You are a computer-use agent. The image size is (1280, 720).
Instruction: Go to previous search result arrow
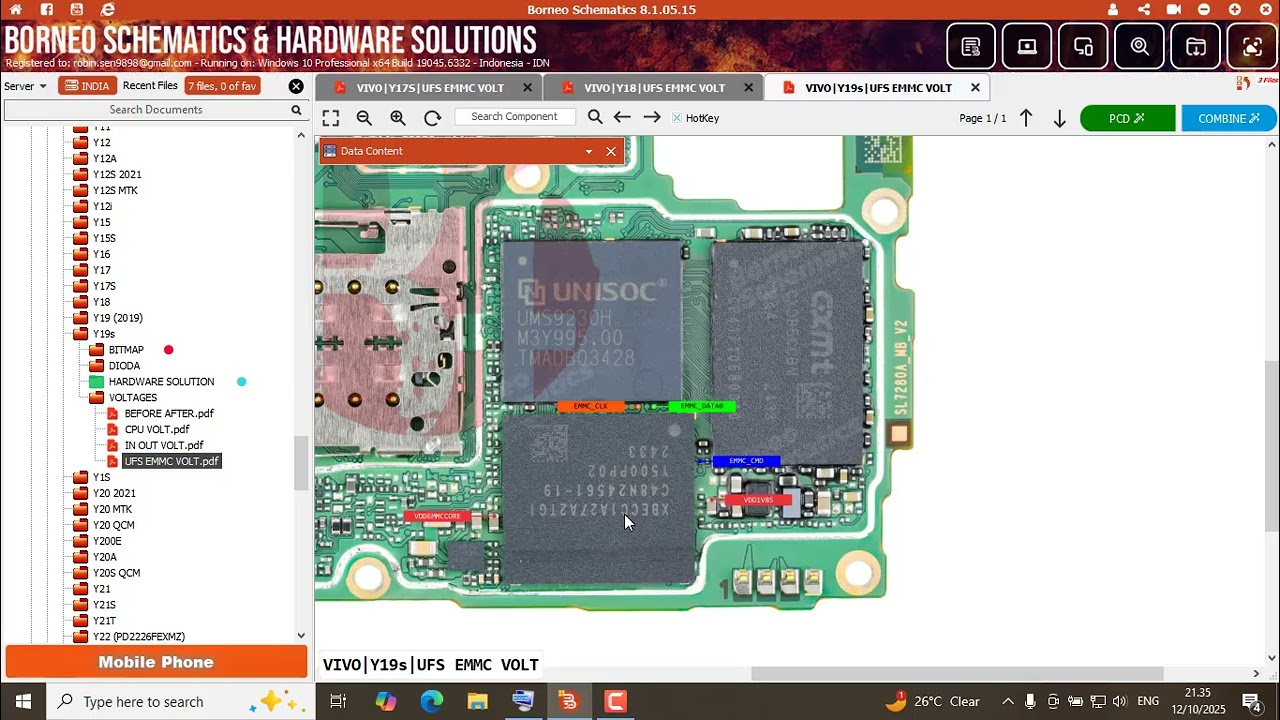pos(622,118)
